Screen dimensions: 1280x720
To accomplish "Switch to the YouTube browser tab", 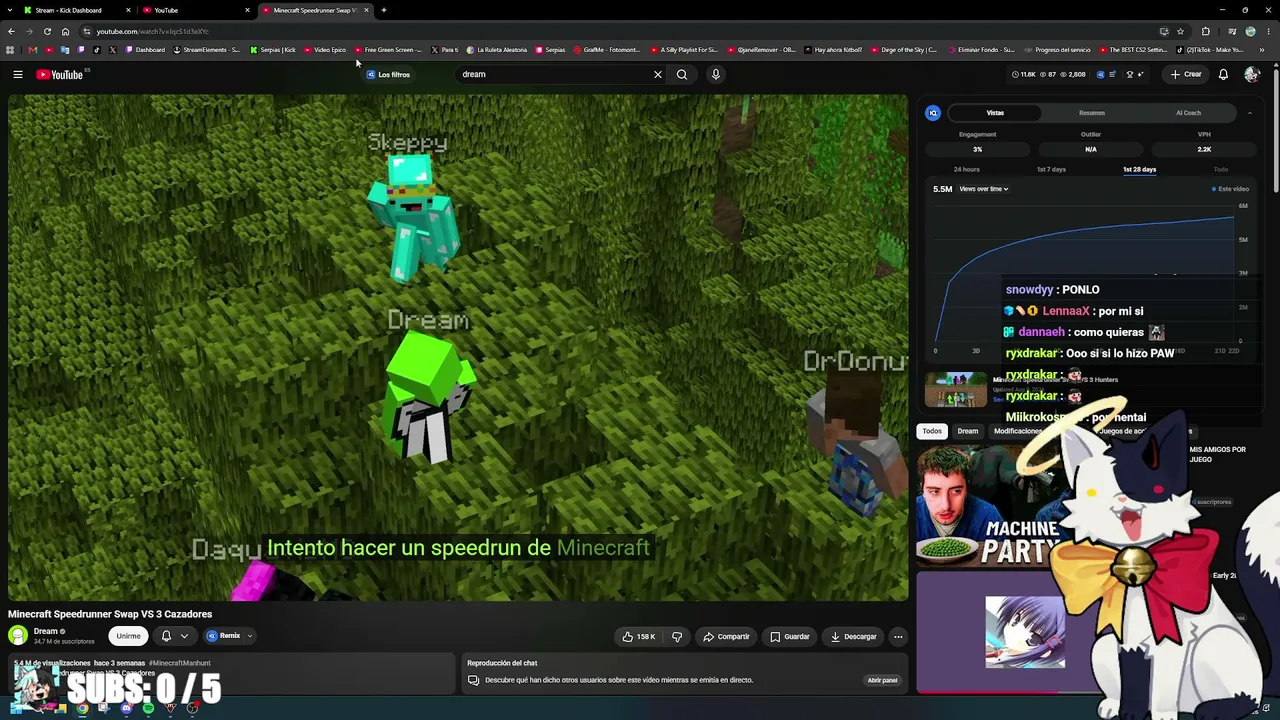I will (196, 10).
